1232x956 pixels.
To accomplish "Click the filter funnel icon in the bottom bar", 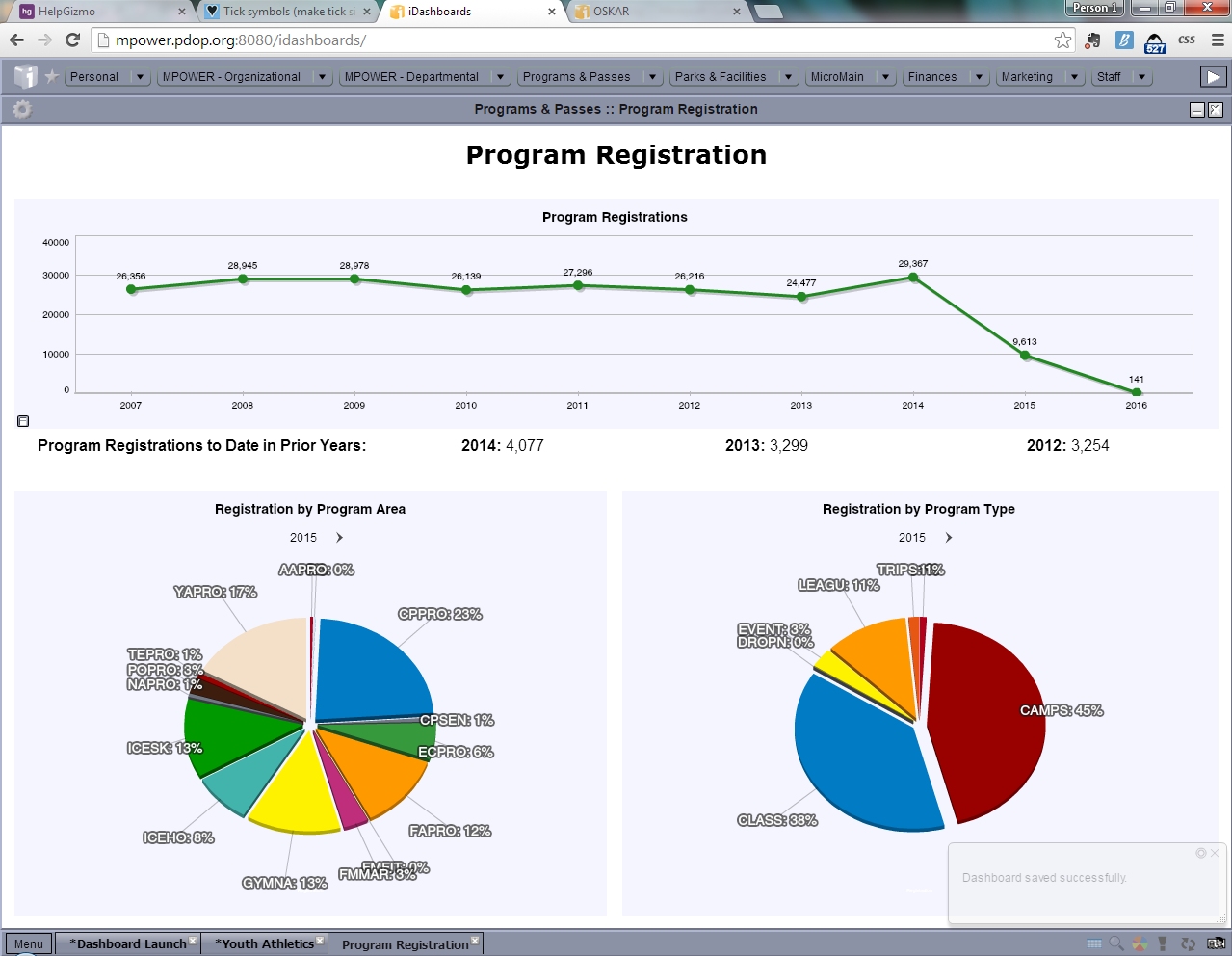I will point(1163,944).
